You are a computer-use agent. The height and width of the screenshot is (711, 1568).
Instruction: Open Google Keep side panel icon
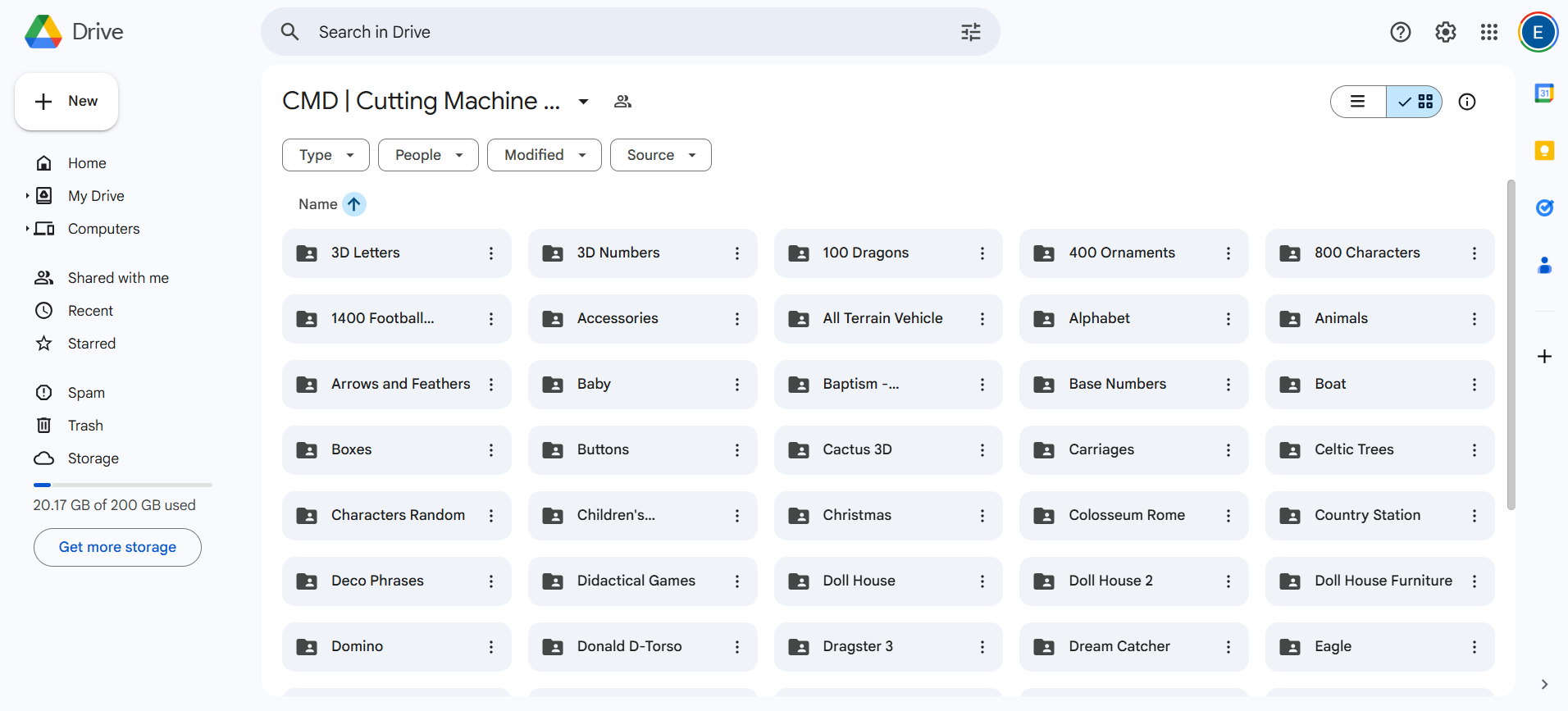click(x=1544, y=151)
